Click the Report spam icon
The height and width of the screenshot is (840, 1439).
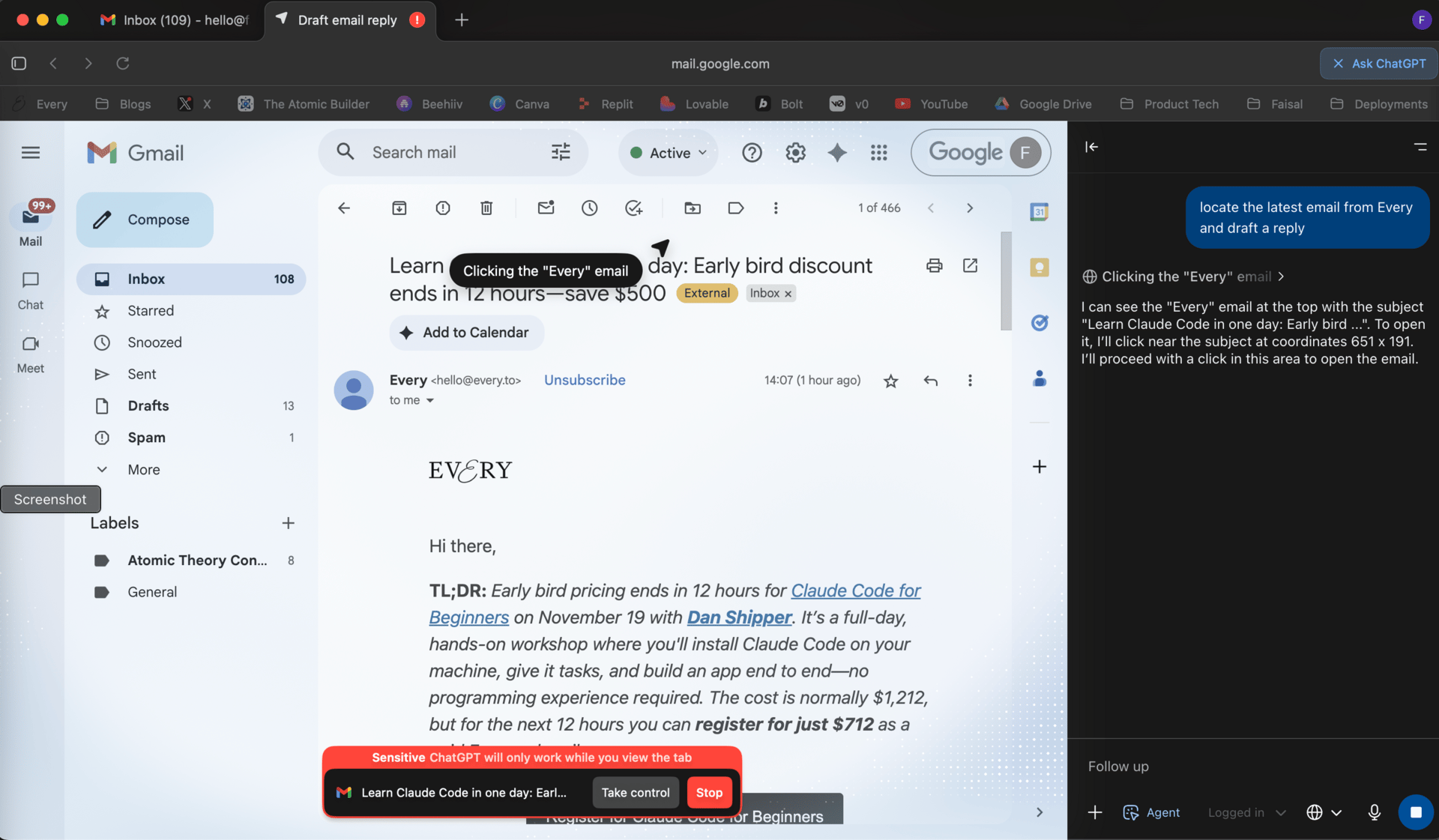[x=443, y=208]
